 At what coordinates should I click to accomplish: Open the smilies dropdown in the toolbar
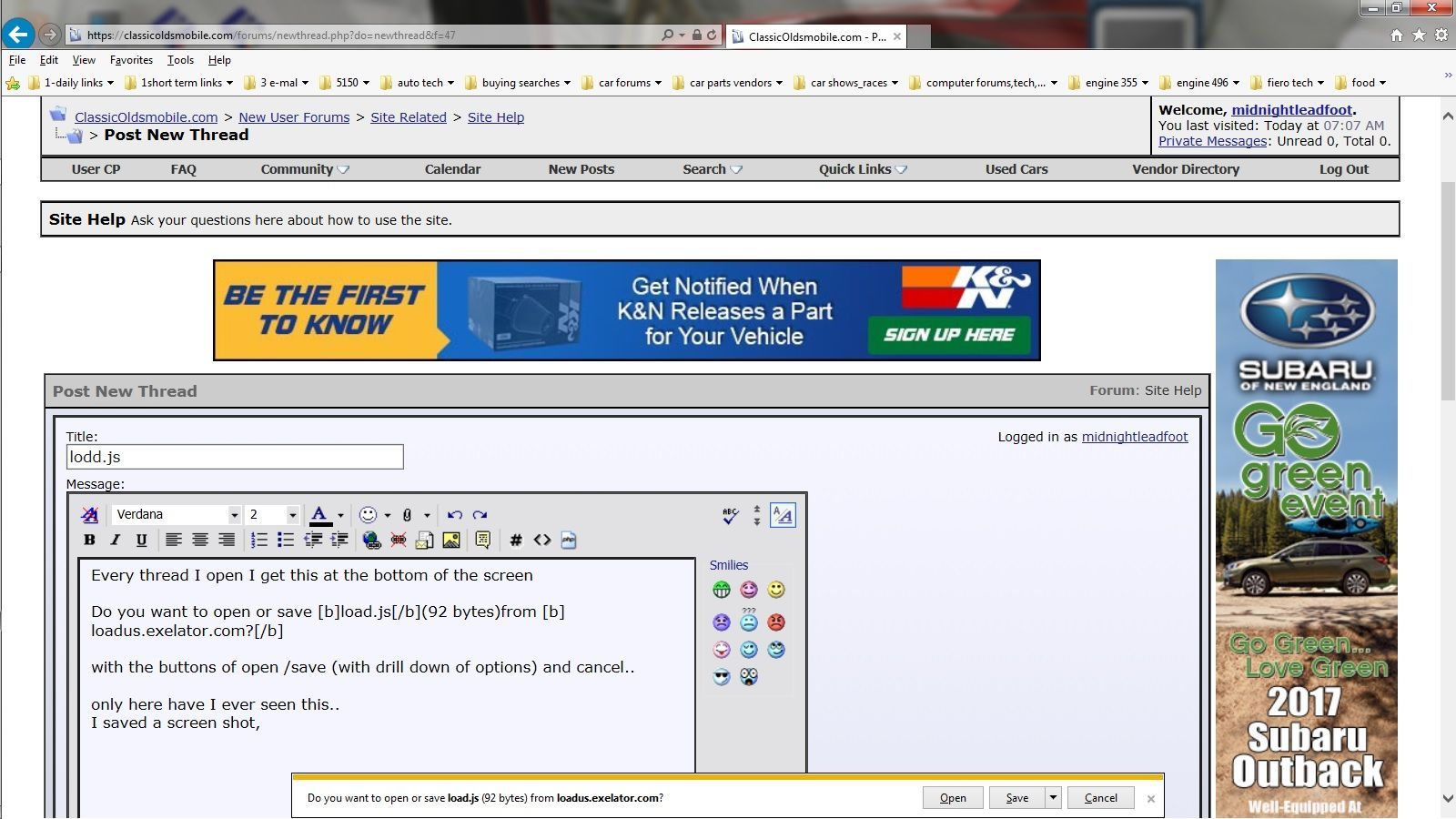pos(387,515)
